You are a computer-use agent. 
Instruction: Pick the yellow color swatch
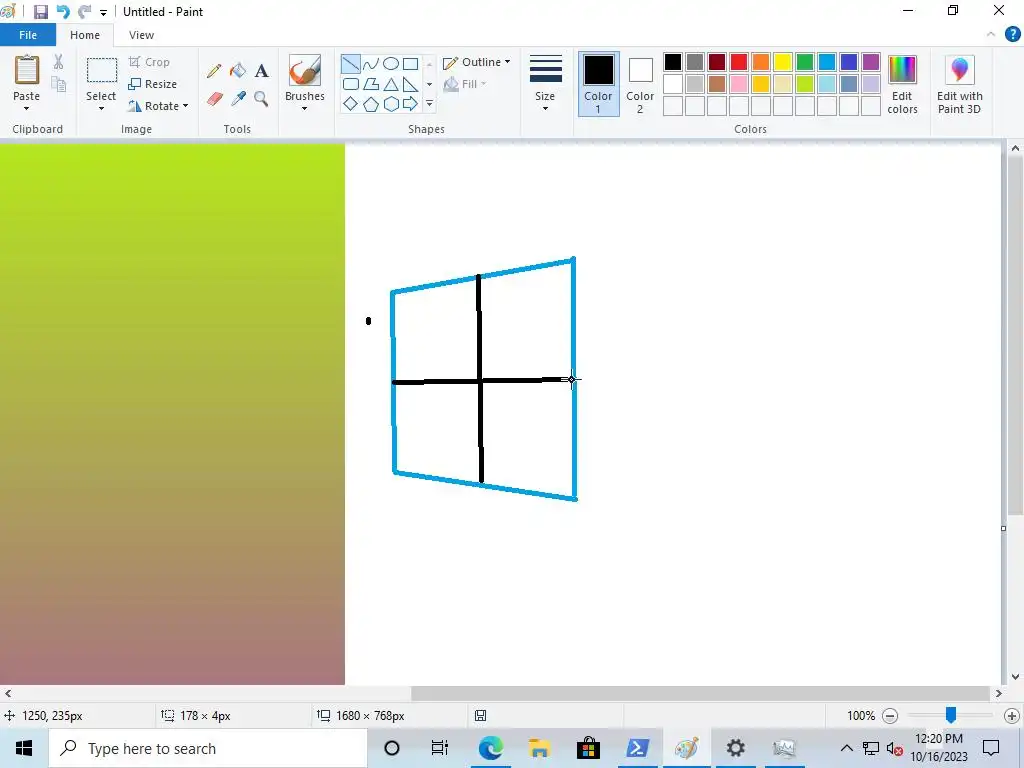782,62
